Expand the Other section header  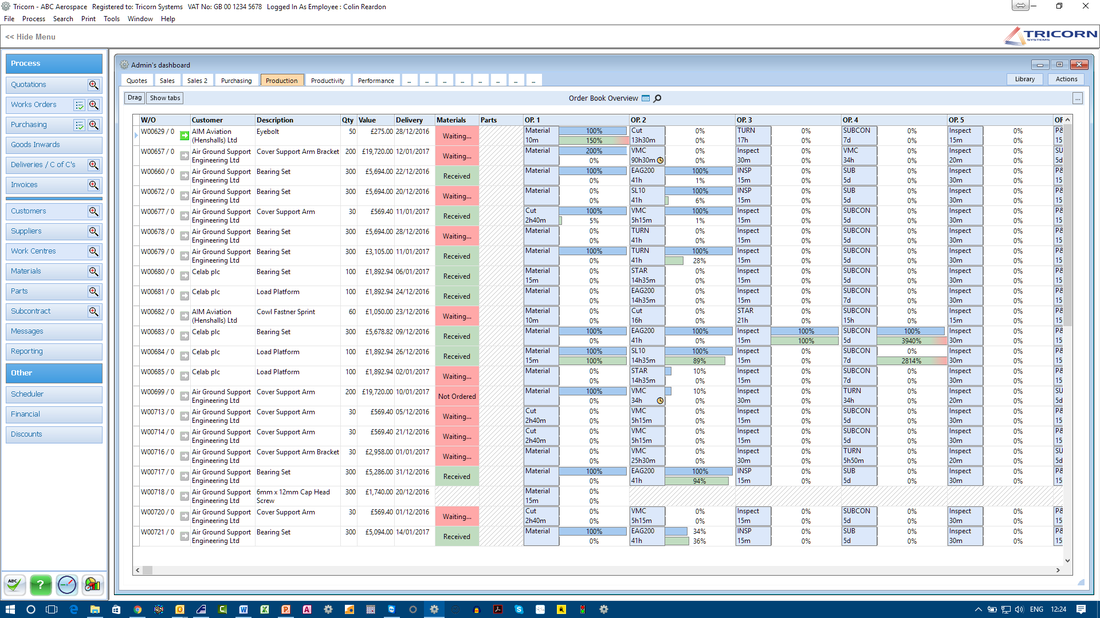click(54, 373)
